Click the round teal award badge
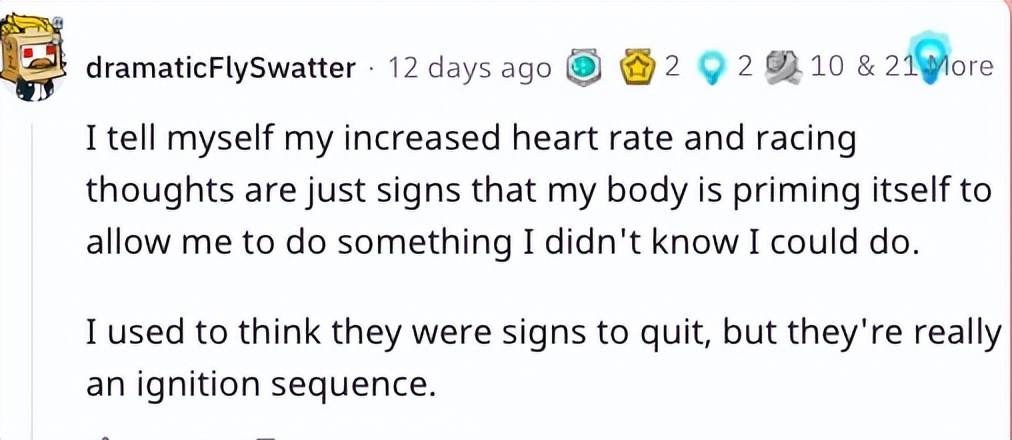The height and width of the screenshot is (440, 1012). point(583,68)
